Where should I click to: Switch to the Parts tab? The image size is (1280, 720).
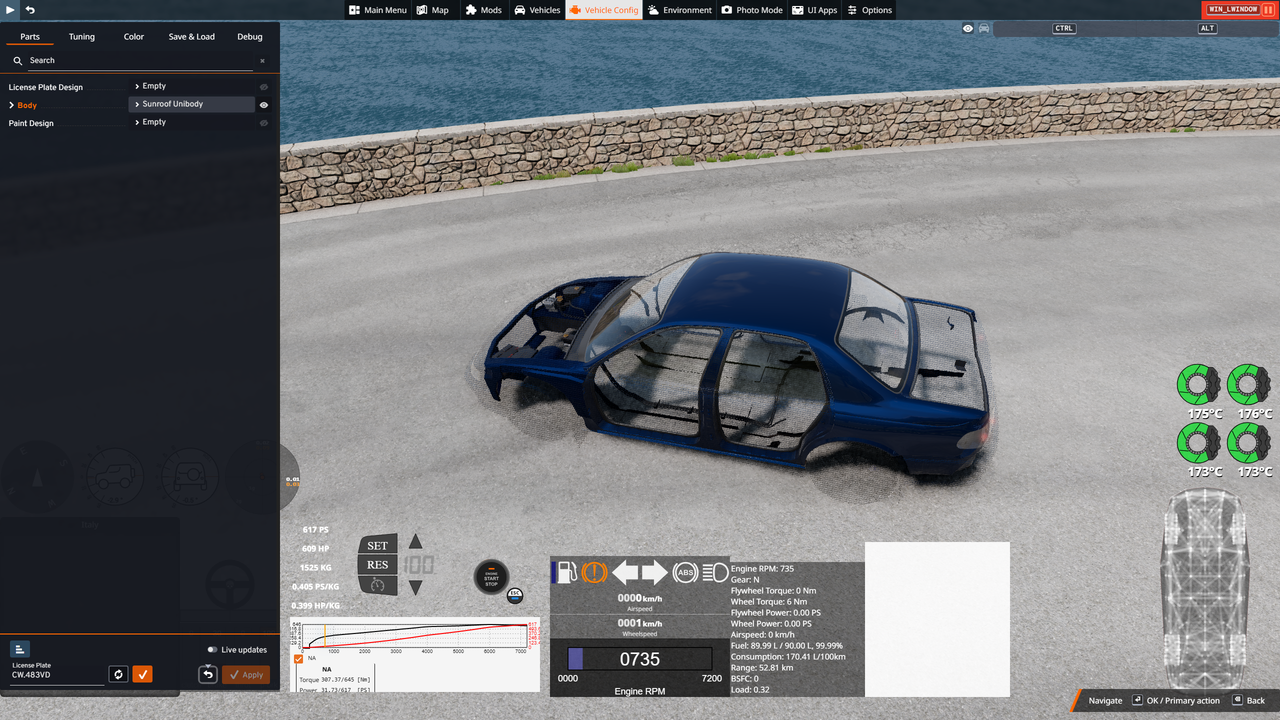(x=30, y=37)
